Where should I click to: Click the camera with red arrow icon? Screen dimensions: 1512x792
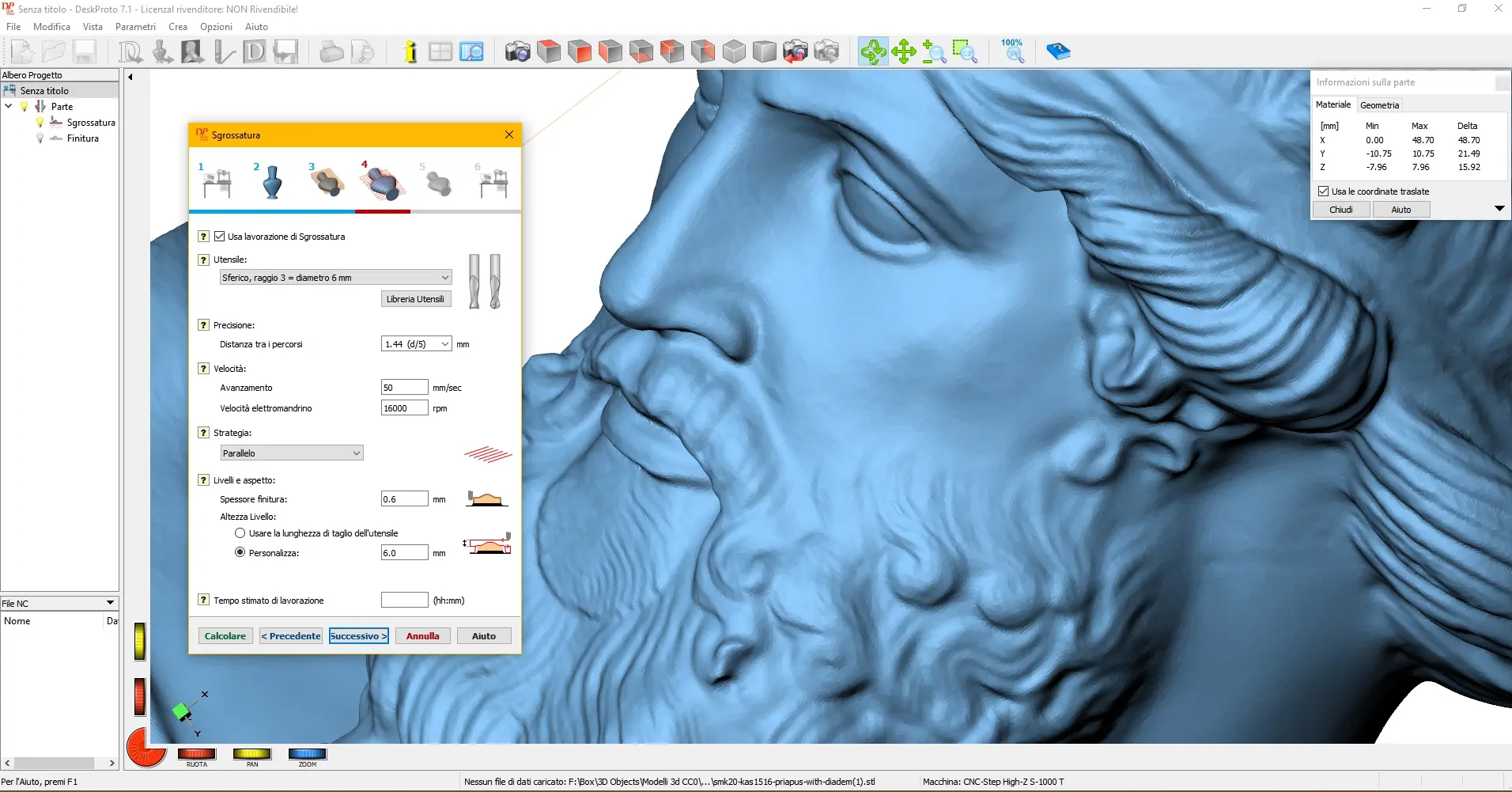[x=796, y=52]
